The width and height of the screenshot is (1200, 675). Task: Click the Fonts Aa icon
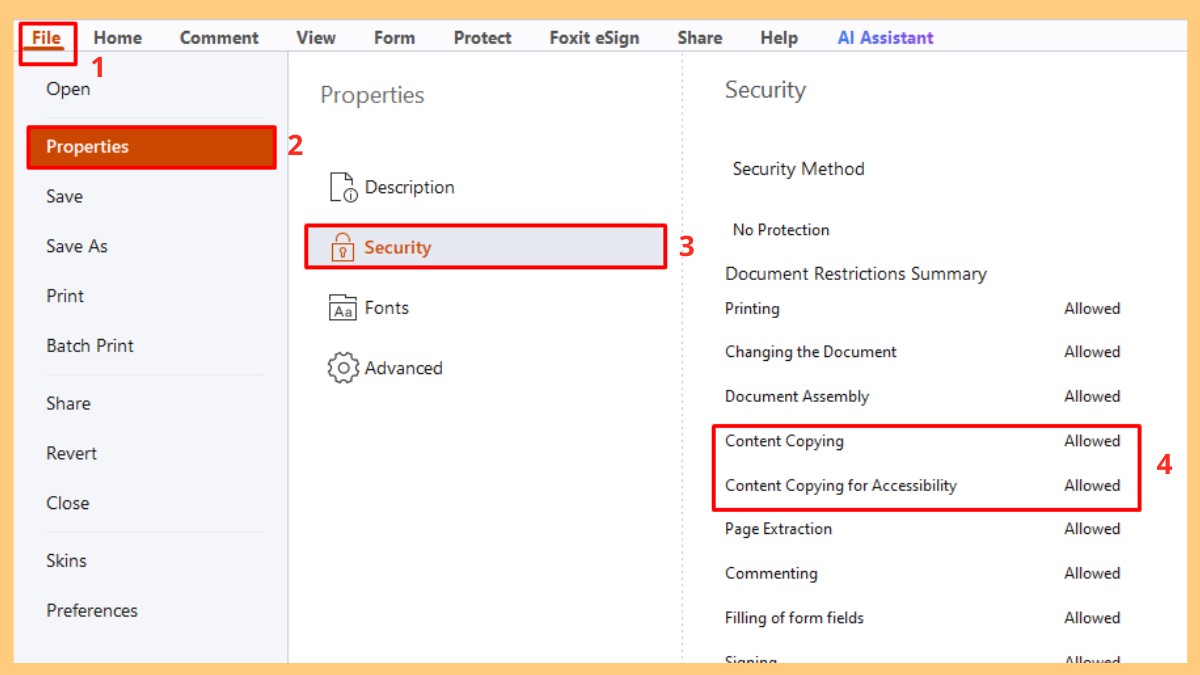[x=343, y=308]
